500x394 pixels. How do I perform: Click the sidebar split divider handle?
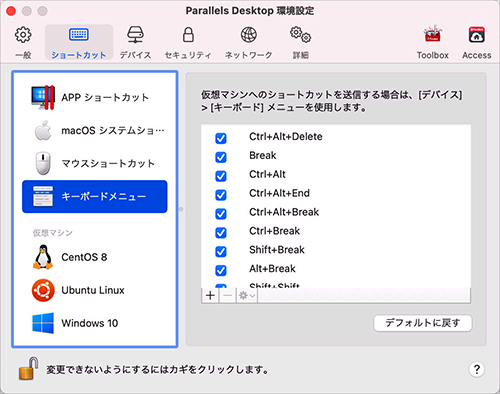(x=181, y=209)
